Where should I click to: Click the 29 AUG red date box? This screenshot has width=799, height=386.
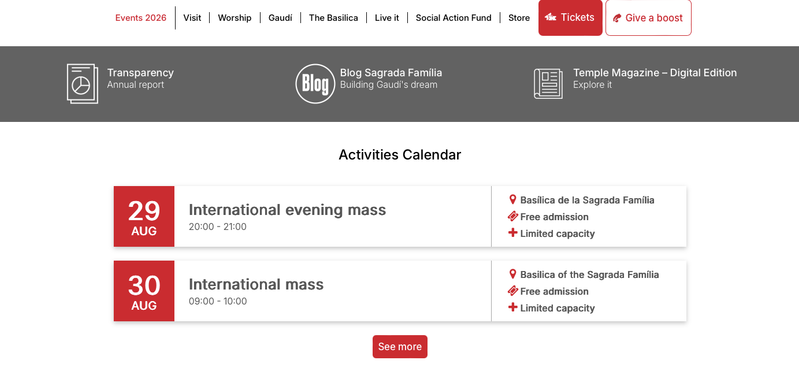(144, 216)
